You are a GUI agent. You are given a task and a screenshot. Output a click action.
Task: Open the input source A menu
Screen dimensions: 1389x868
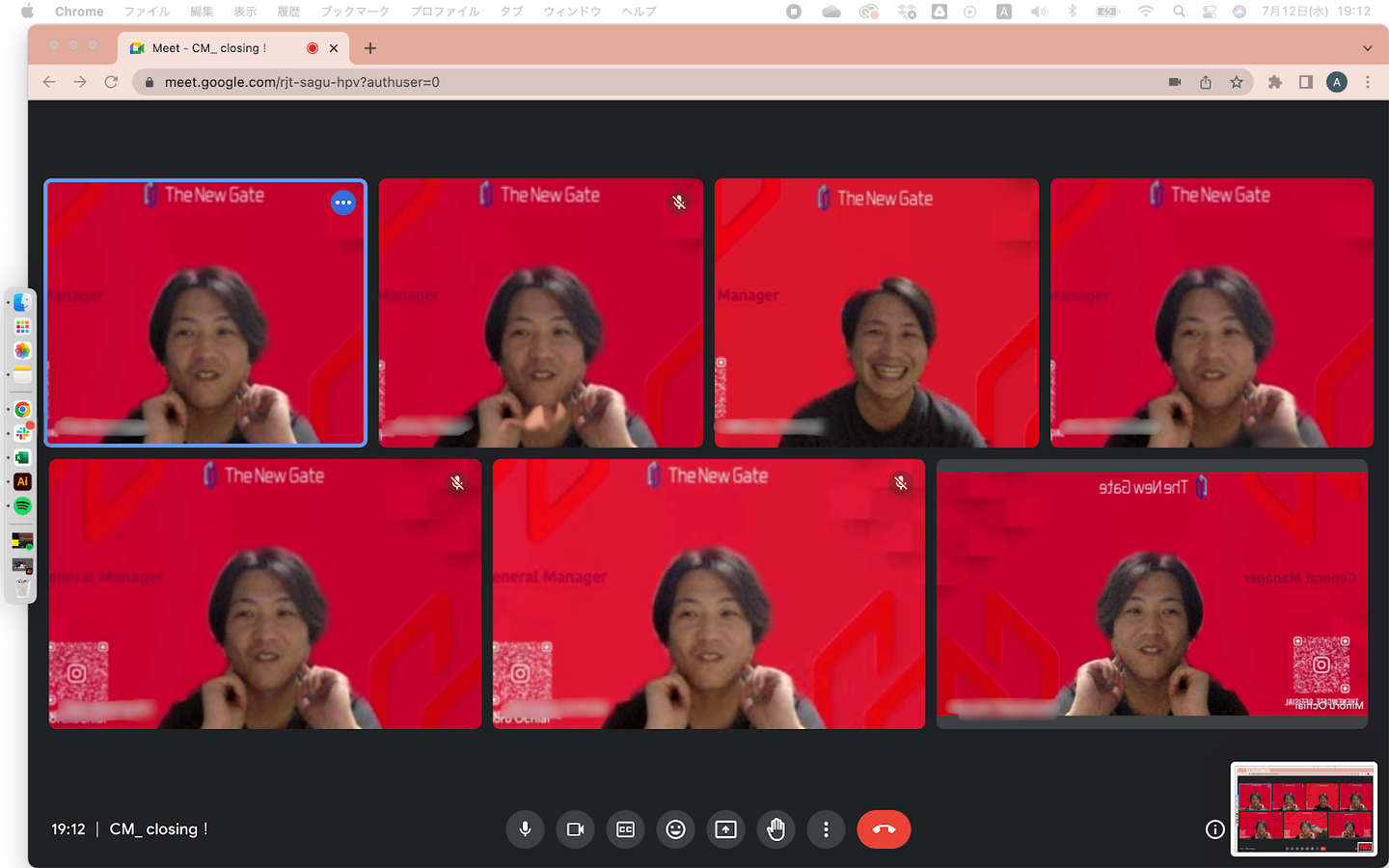coord(1004,12)
